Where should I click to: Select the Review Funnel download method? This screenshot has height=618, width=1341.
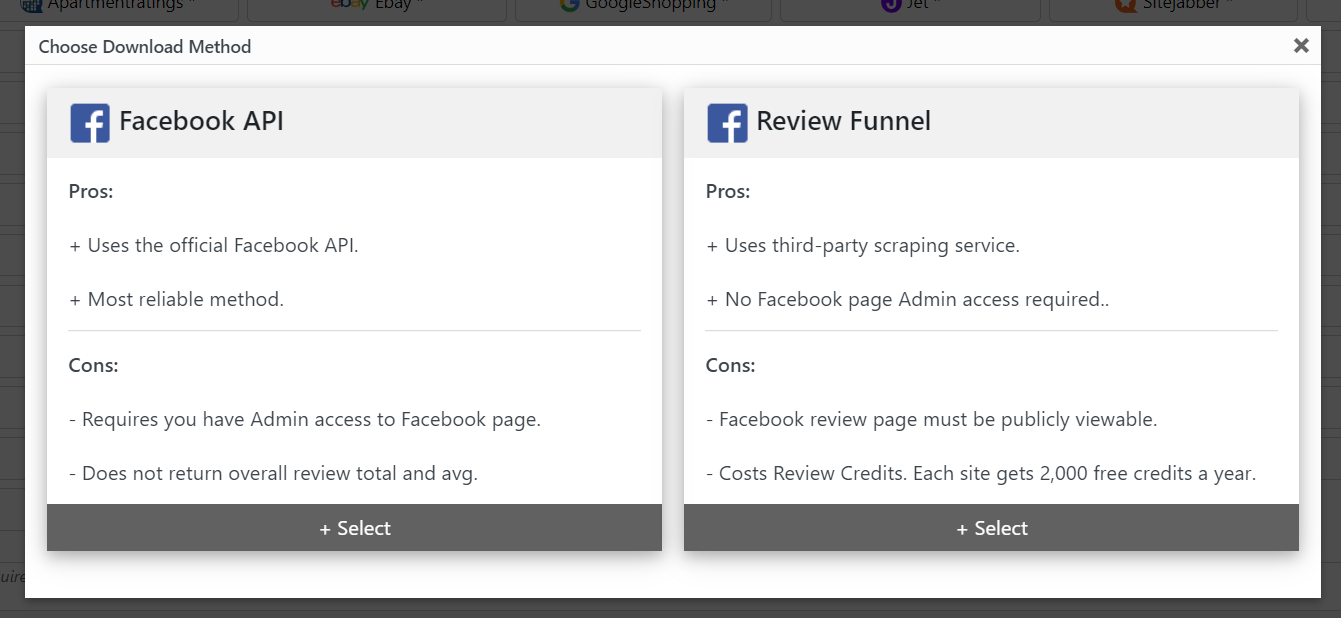coord(991,528)
